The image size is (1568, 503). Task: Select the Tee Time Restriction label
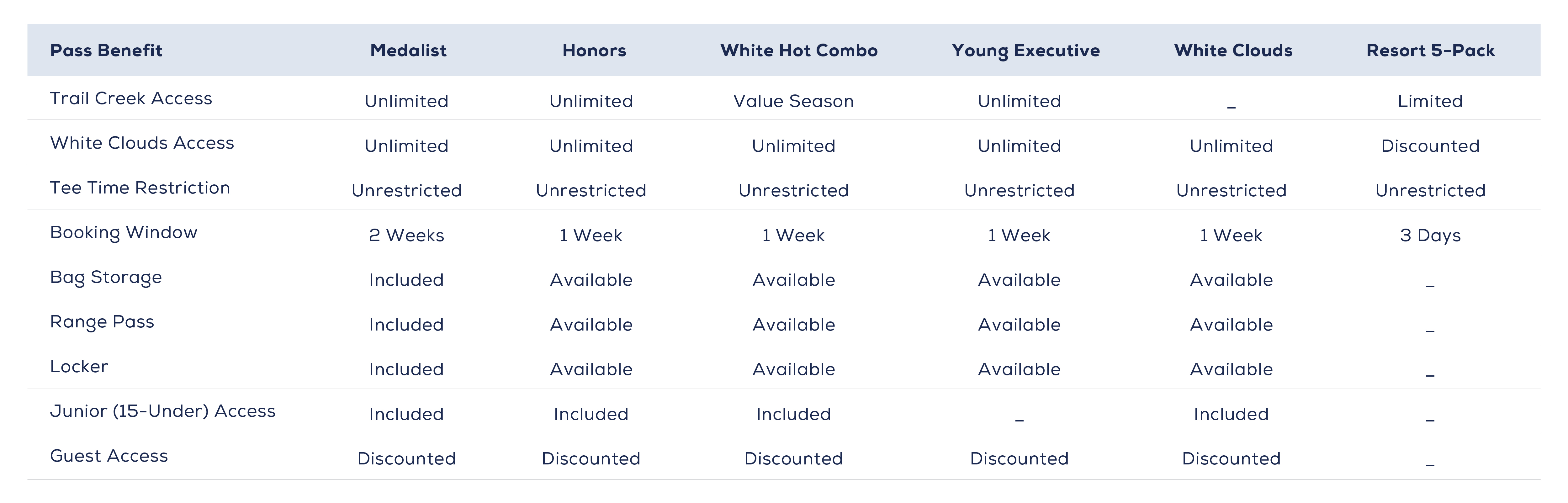[x=140, y=188]
